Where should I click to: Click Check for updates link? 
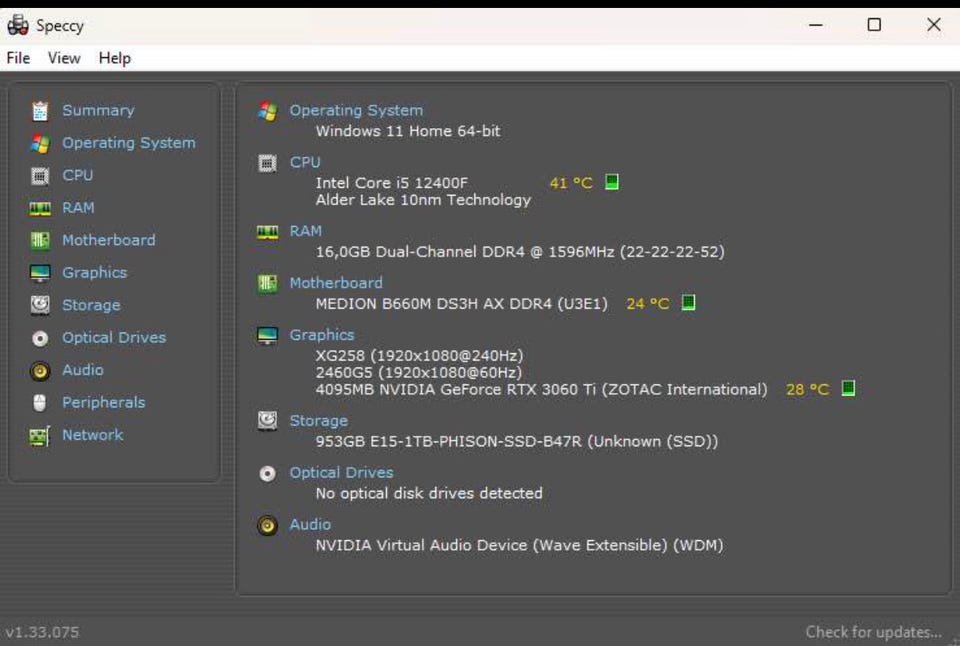point(873,632)
